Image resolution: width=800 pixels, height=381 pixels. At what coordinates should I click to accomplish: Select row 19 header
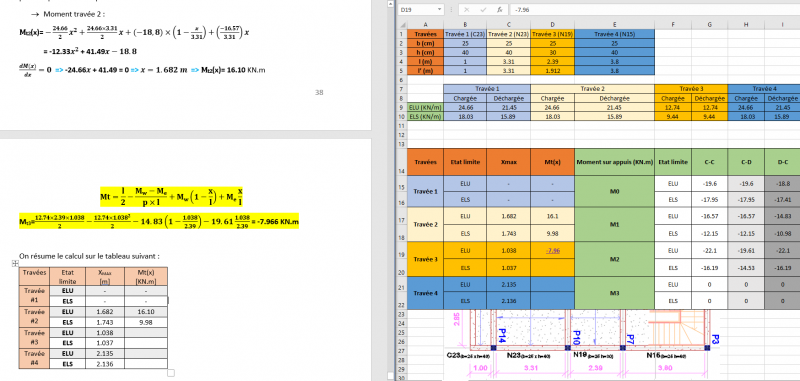(403, 250)
